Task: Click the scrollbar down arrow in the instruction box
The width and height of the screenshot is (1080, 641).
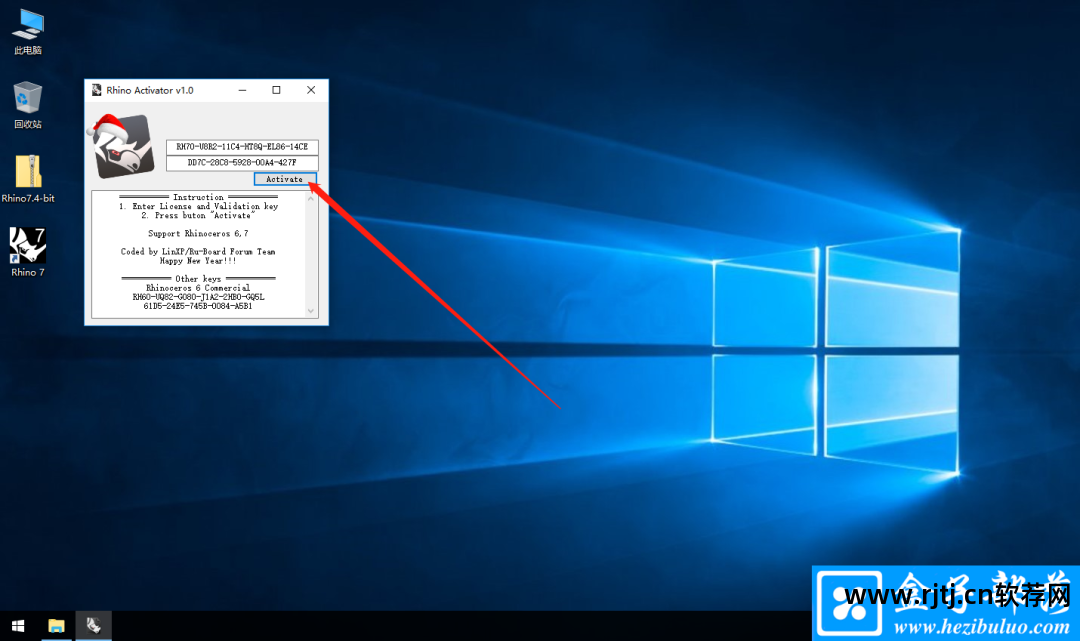Action: [x=311, y=311]
